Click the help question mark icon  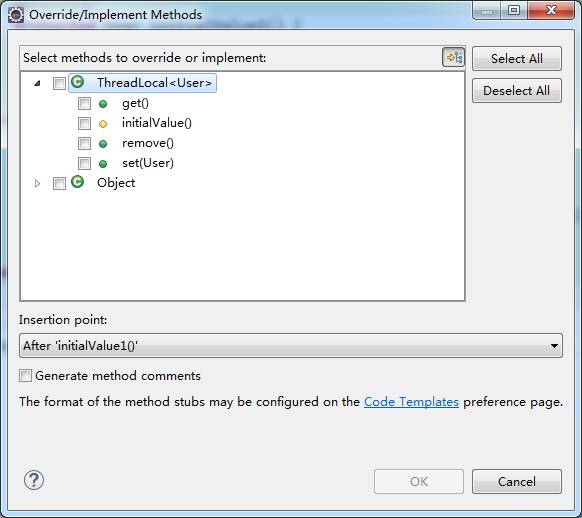pos(34,480)
